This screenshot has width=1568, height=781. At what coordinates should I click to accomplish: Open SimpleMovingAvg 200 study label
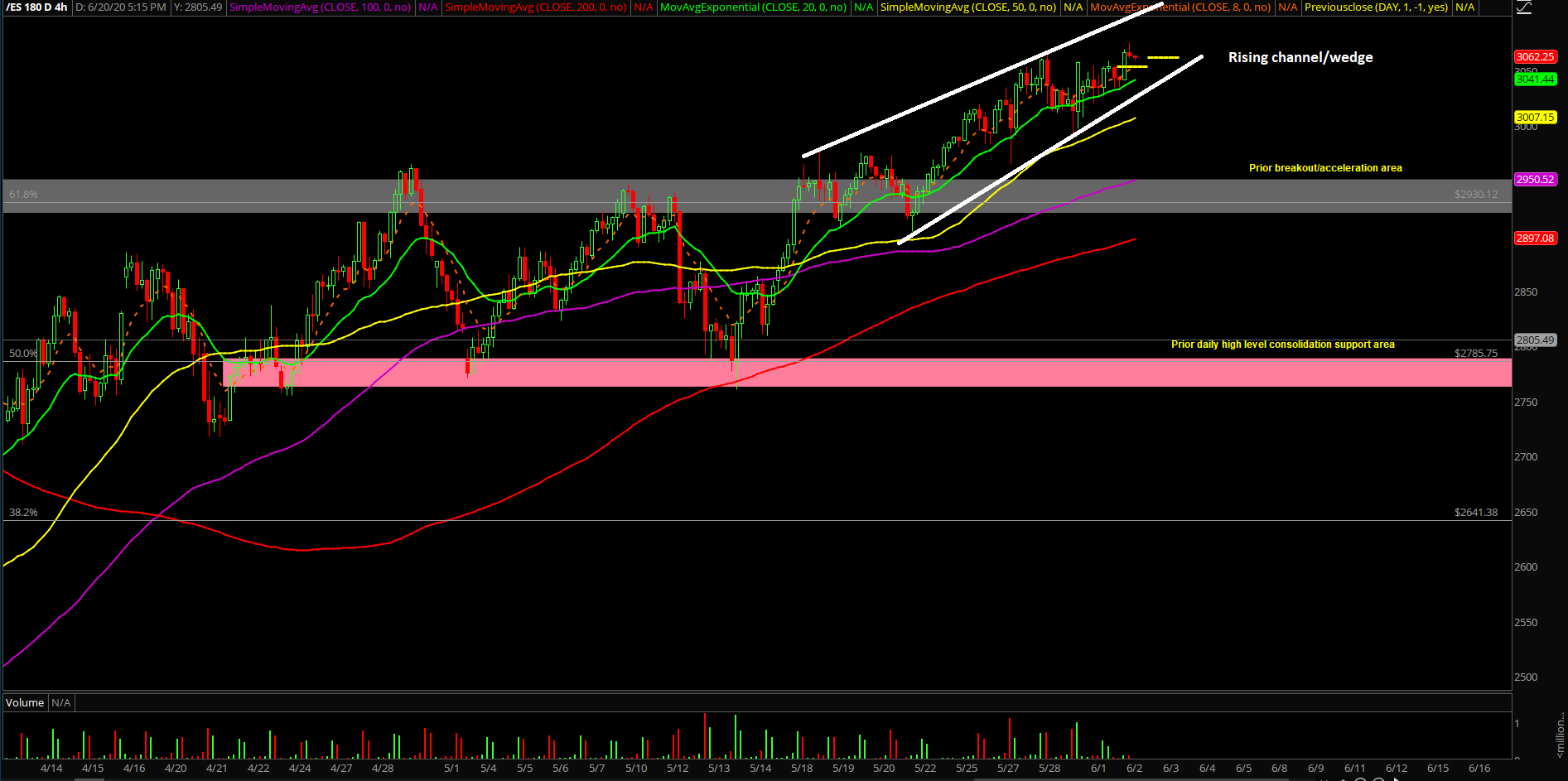point(535,7)
